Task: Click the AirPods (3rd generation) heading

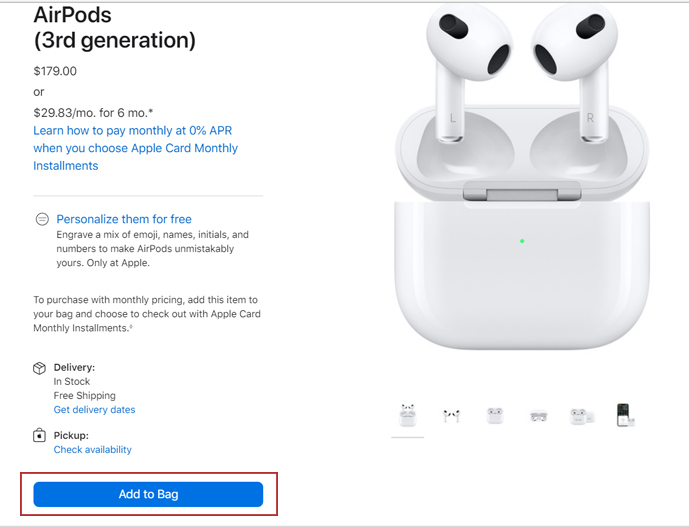Action: 114,28
